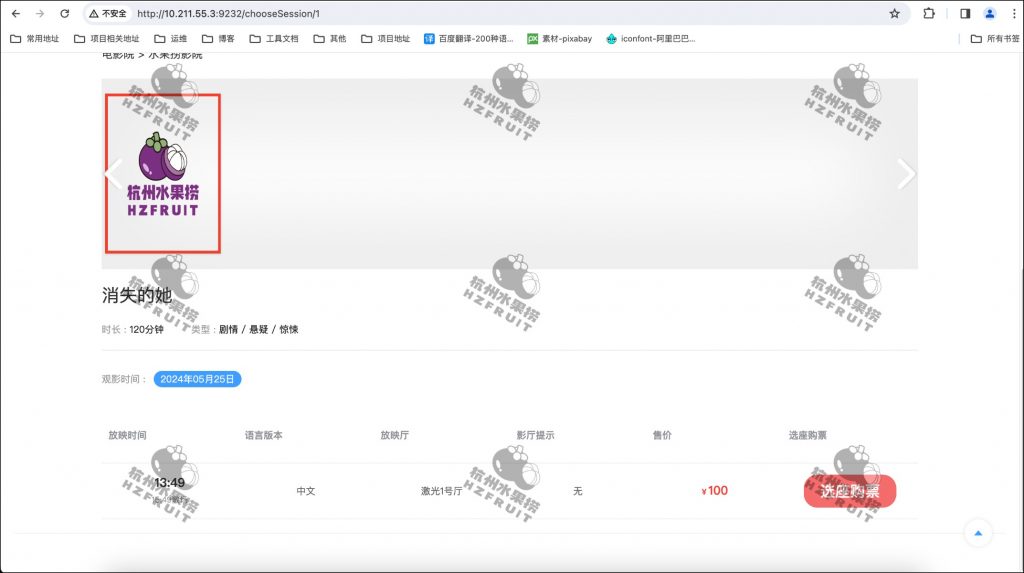Image resolution: width=1024 pixels, height=573 pixels.
Task: Open the 其他 bookmarks folder
Action: point(330,39)
